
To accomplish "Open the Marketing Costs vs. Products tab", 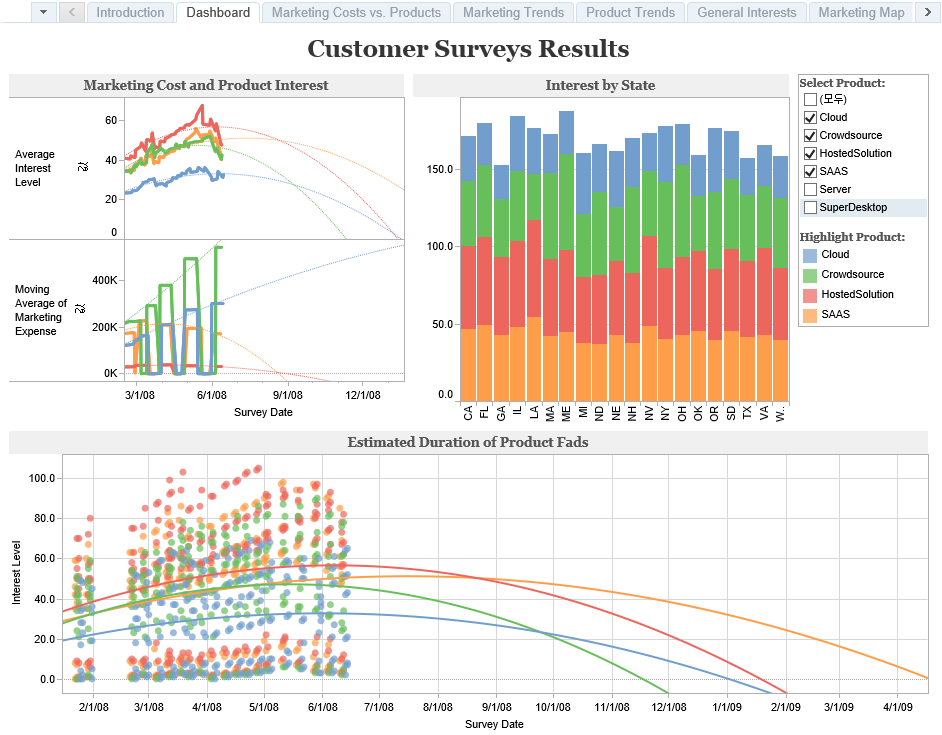I will coord(356,13).
